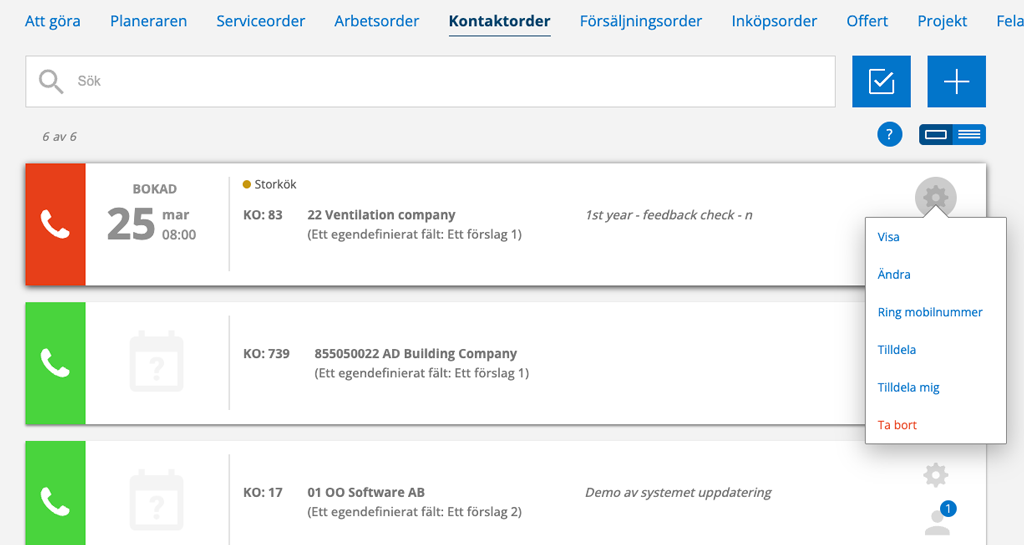Image resolution: width=1024 pixels, height=545 pixels.
Task: Click the red phone icon for KO 83
Action: [x=56, y=224]
